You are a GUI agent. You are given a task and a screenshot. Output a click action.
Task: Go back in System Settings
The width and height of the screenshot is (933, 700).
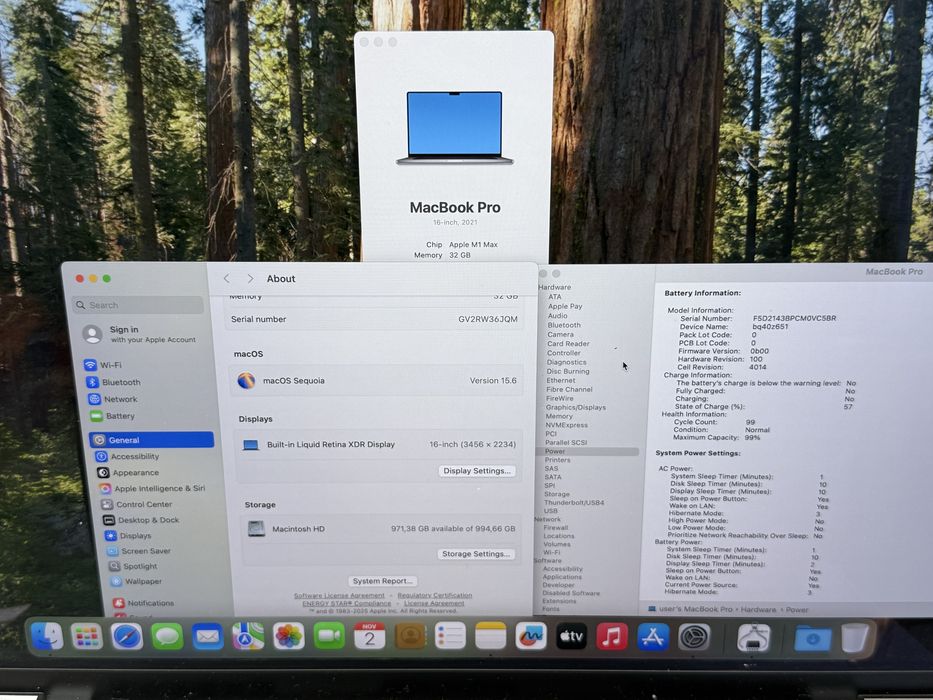tap(227, 279)
